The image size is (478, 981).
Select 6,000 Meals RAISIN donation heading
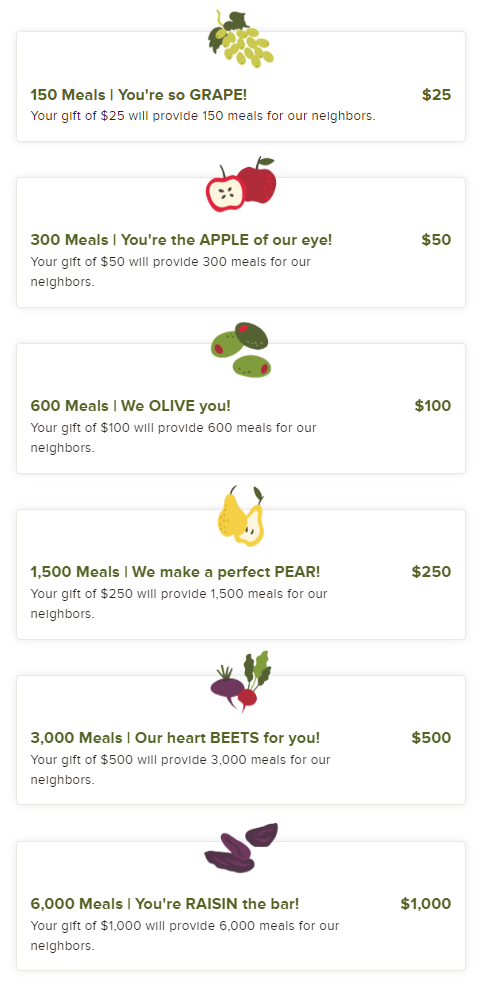[x=165, y=904]
